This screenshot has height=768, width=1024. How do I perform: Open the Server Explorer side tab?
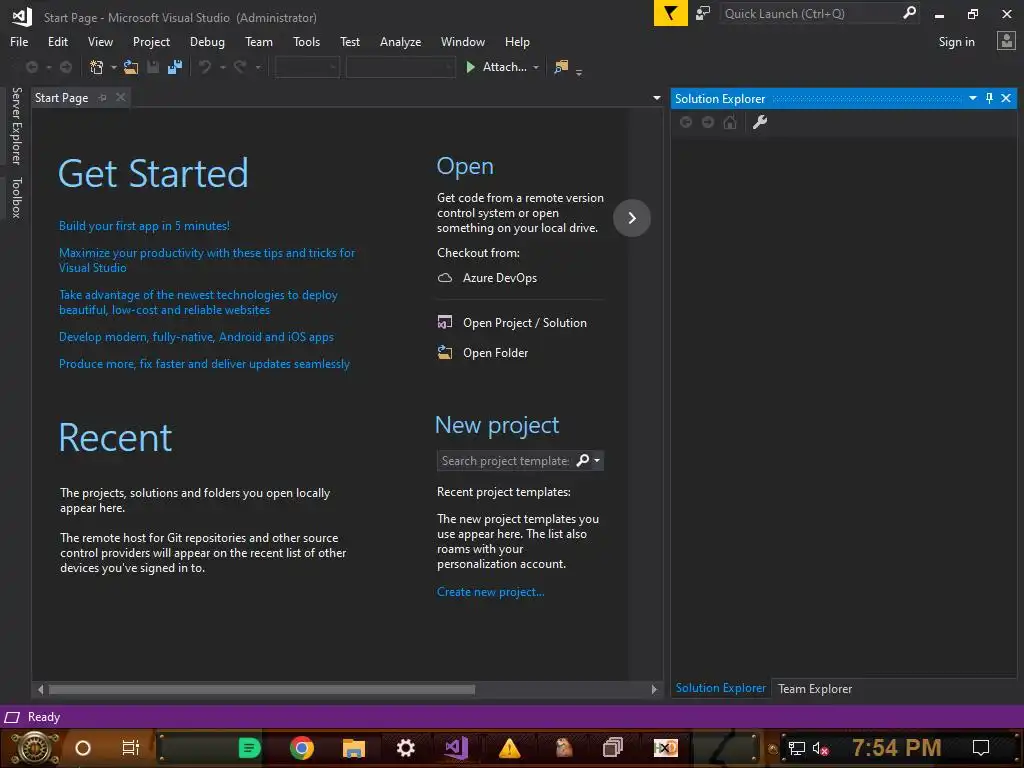click(x=16, y=125)
